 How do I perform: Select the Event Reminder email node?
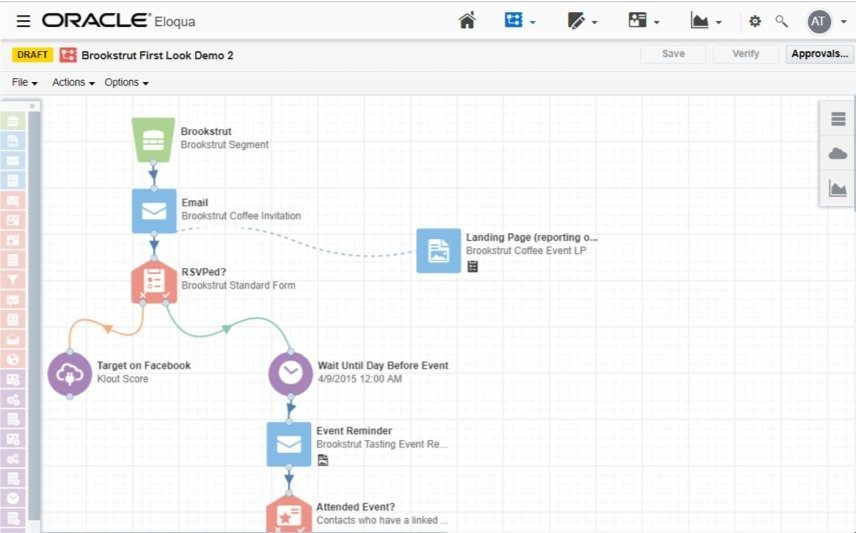pyautogui.click(x=289, y=444)
